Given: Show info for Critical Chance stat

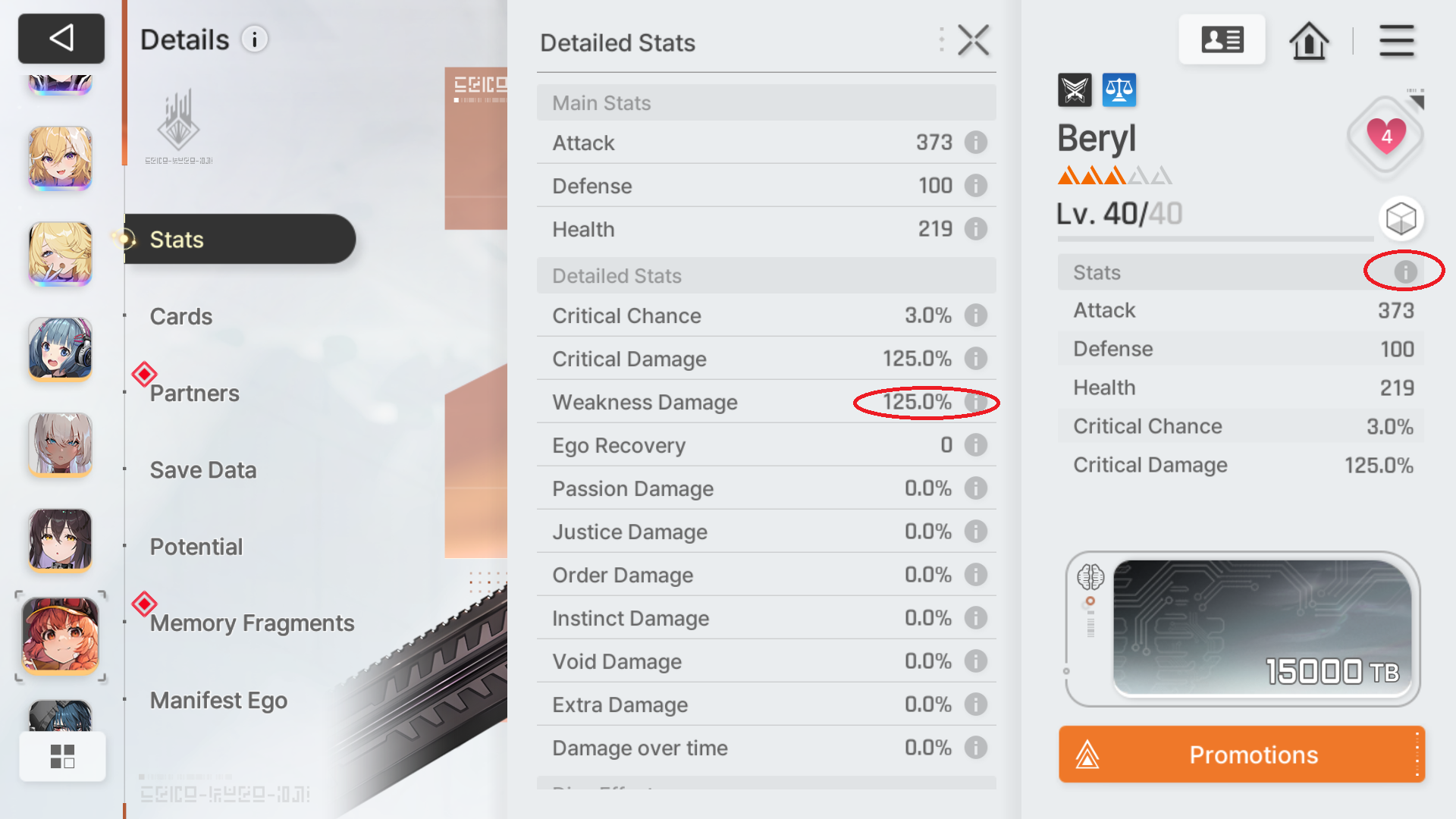Looking at the screenshot, I should coord(976,315).
